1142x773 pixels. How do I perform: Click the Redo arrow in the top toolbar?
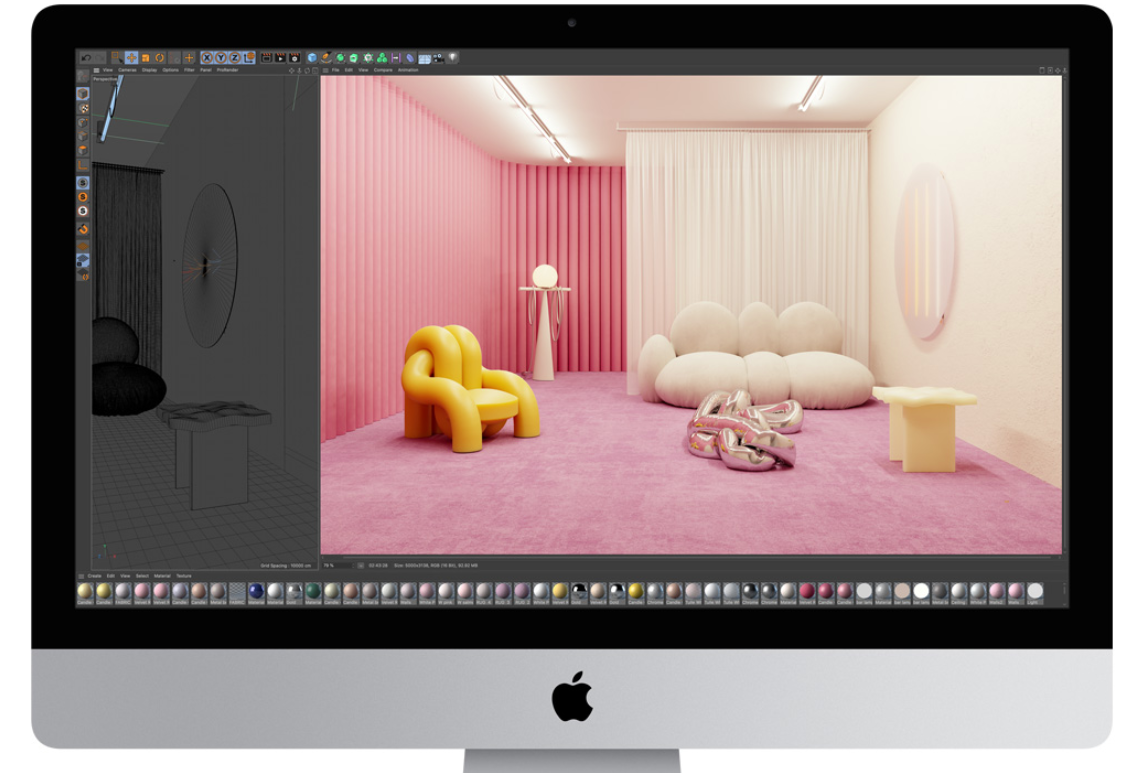(99, 58)
